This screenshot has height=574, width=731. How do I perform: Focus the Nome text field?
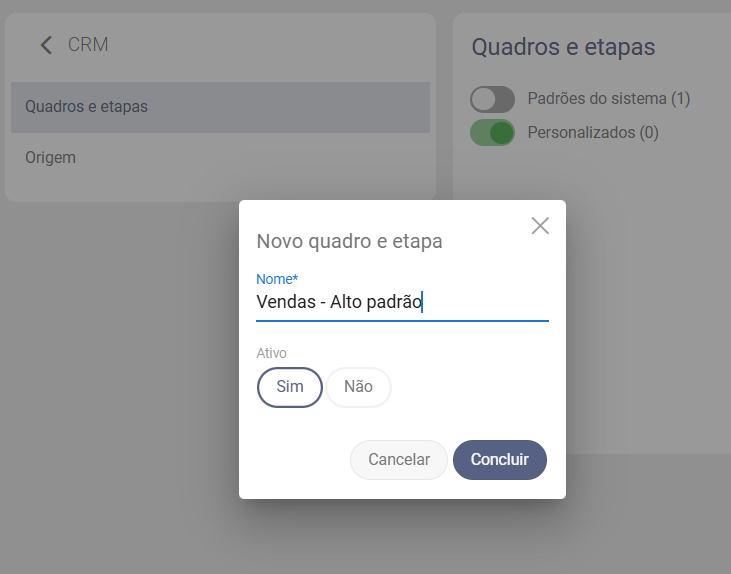[402, 302]
